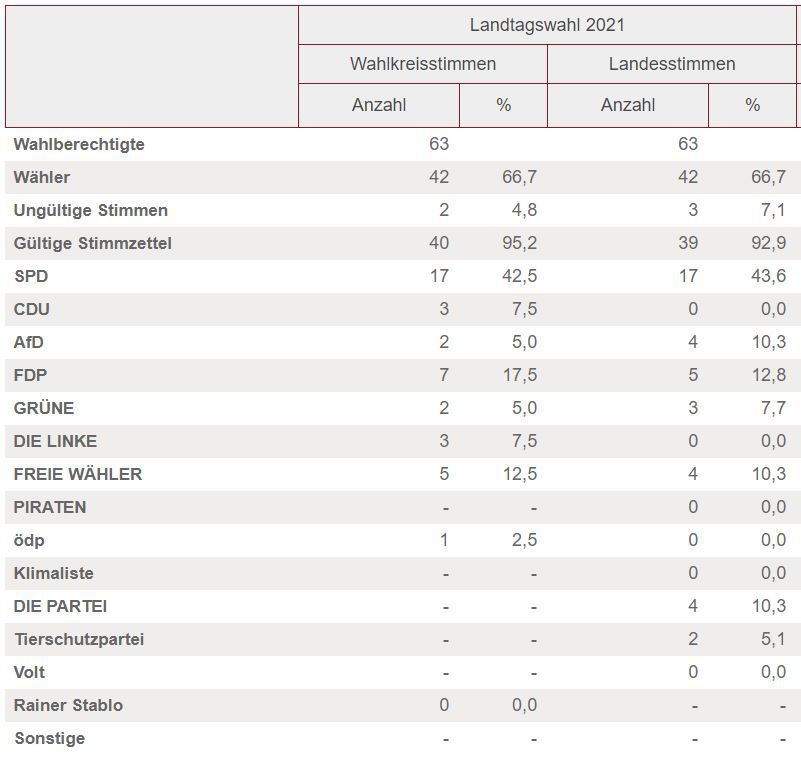Click the DIE PARTEI row label
Image resolution: width=801 pixels, height=770 pixels.
[x=60, y=606]
